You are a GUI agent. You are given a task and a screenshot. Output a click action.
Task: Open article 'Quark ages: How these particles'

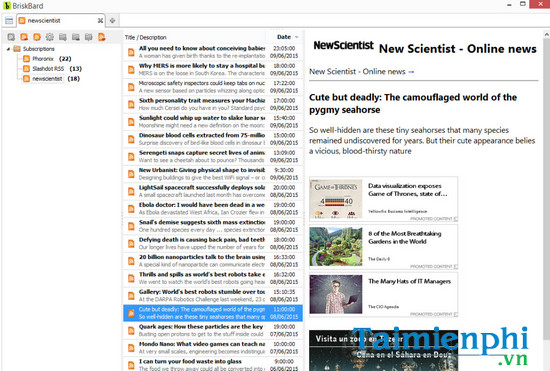click(x=213, y=330)
